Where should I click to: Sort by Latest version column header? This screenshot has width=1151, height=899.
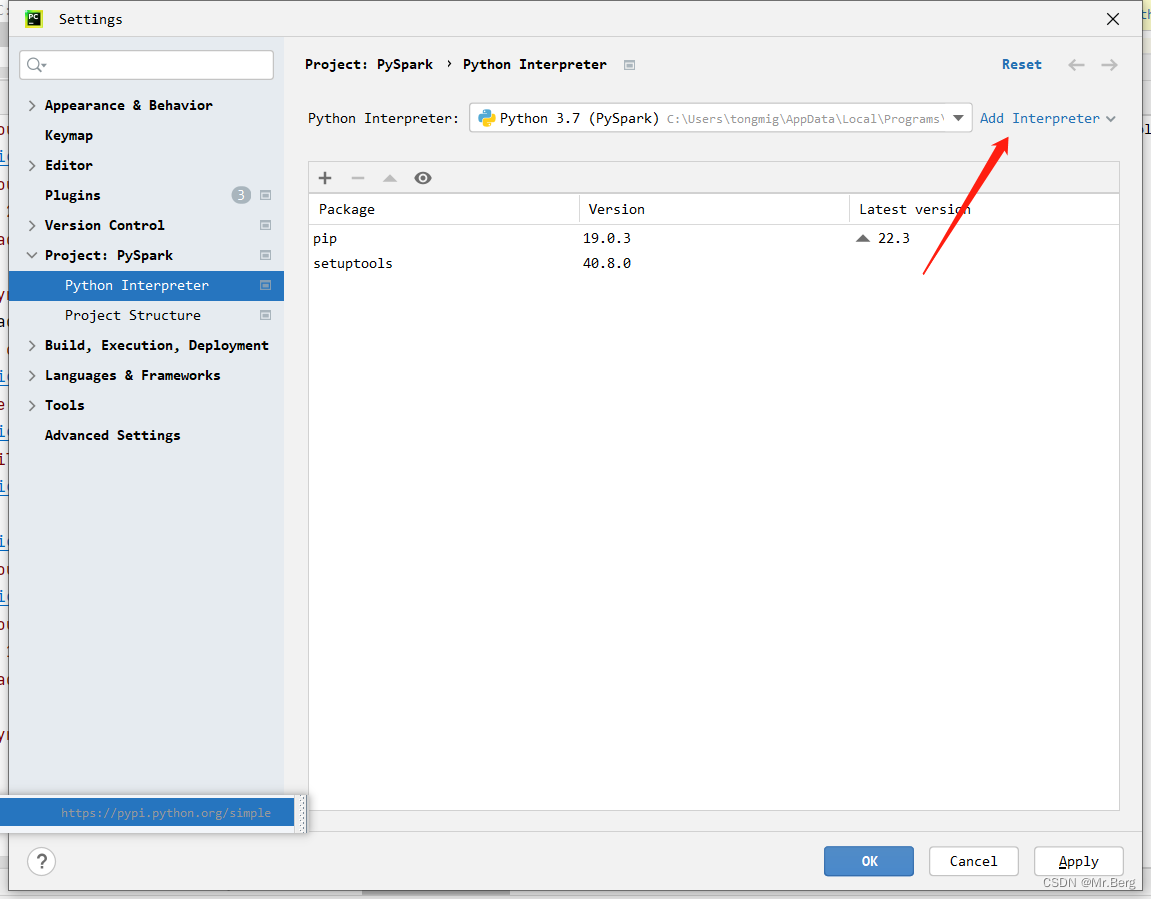(x=984, y=209)
